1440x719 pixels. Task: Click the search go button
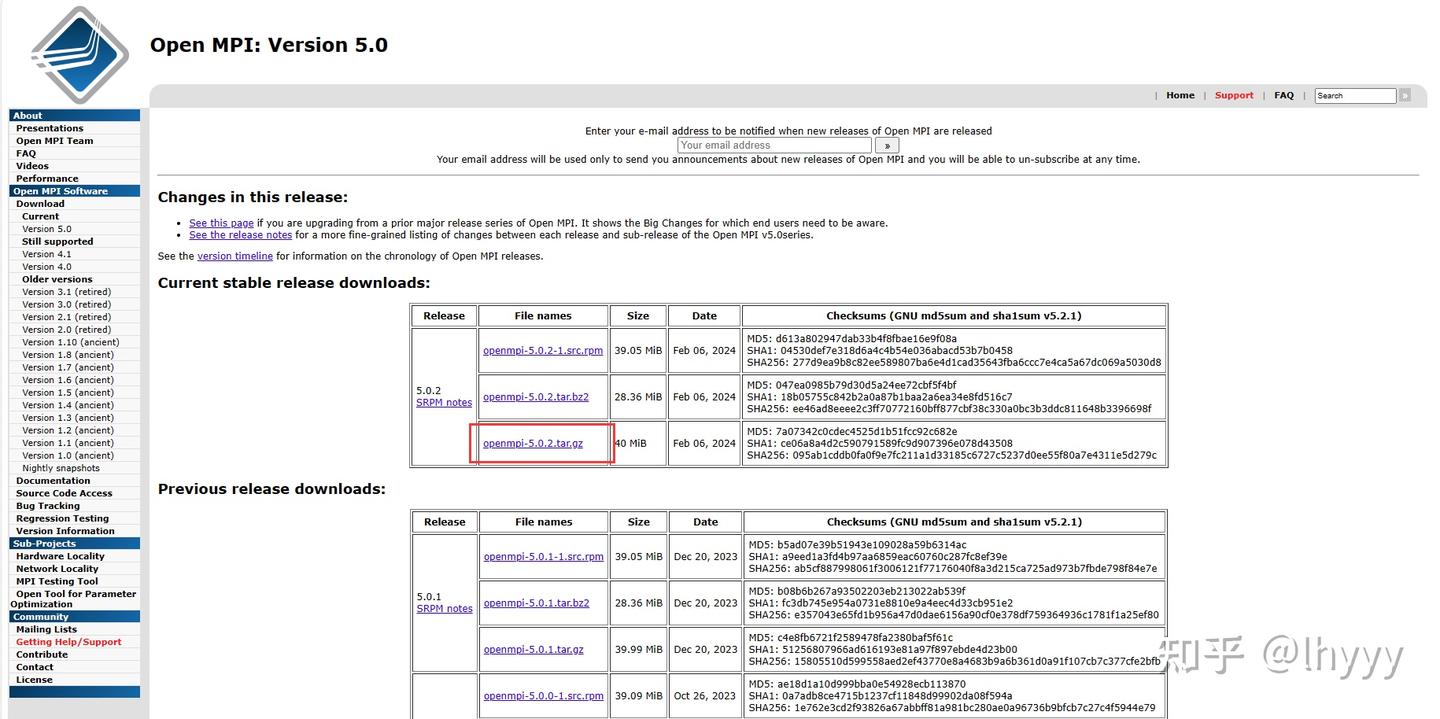click(x=1404, y=96)
